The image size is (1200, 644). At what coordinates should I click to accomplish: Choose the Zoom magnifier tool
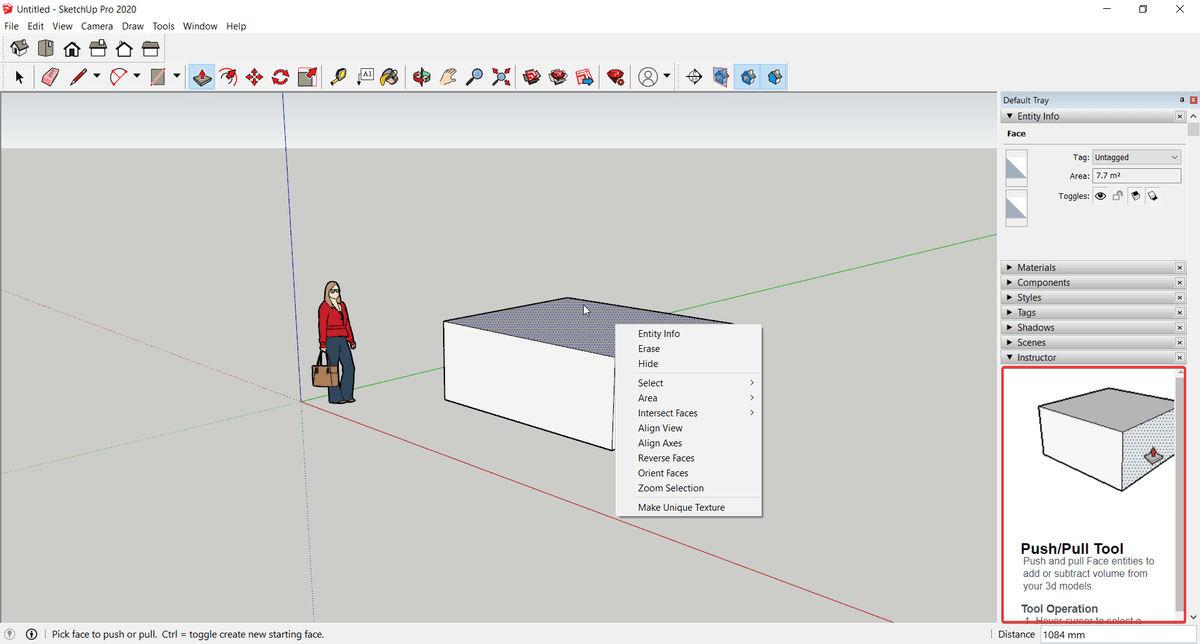coord(475,77)
